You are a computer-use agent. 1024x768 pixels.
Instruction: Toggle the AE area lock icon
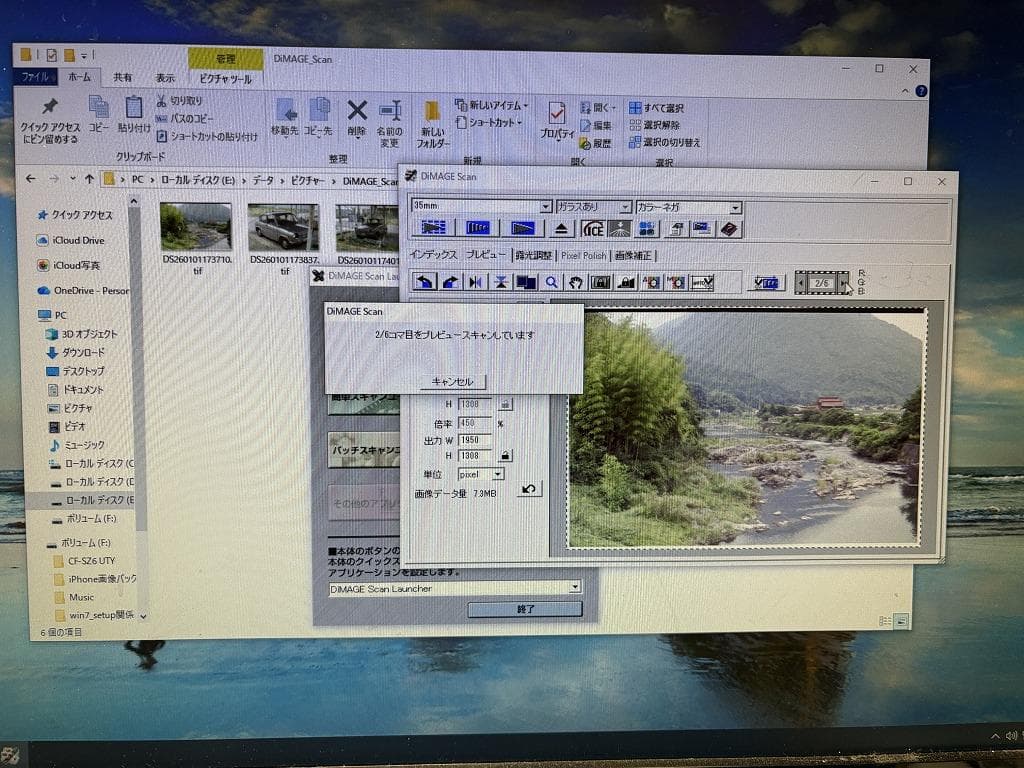pyautogui.click(x=625, y=282)
